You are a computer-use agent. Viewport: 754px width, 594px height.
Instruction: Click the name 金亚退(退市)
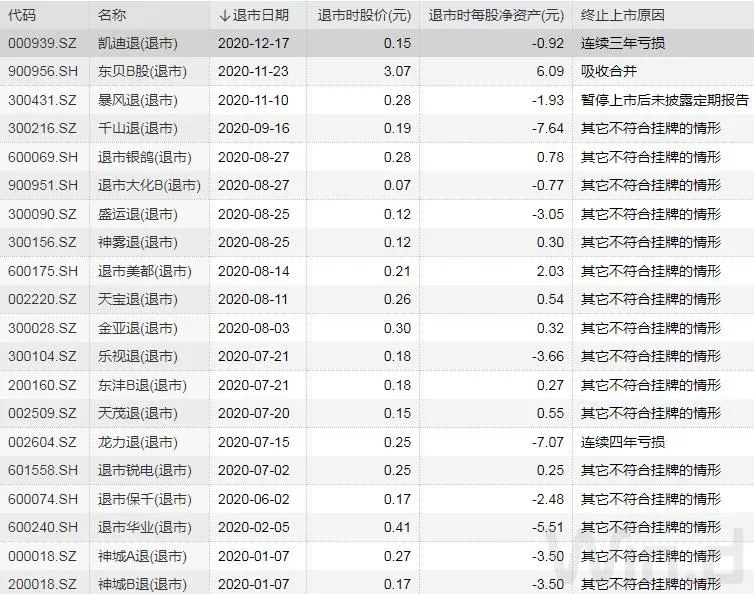click(x=138, y=328)
